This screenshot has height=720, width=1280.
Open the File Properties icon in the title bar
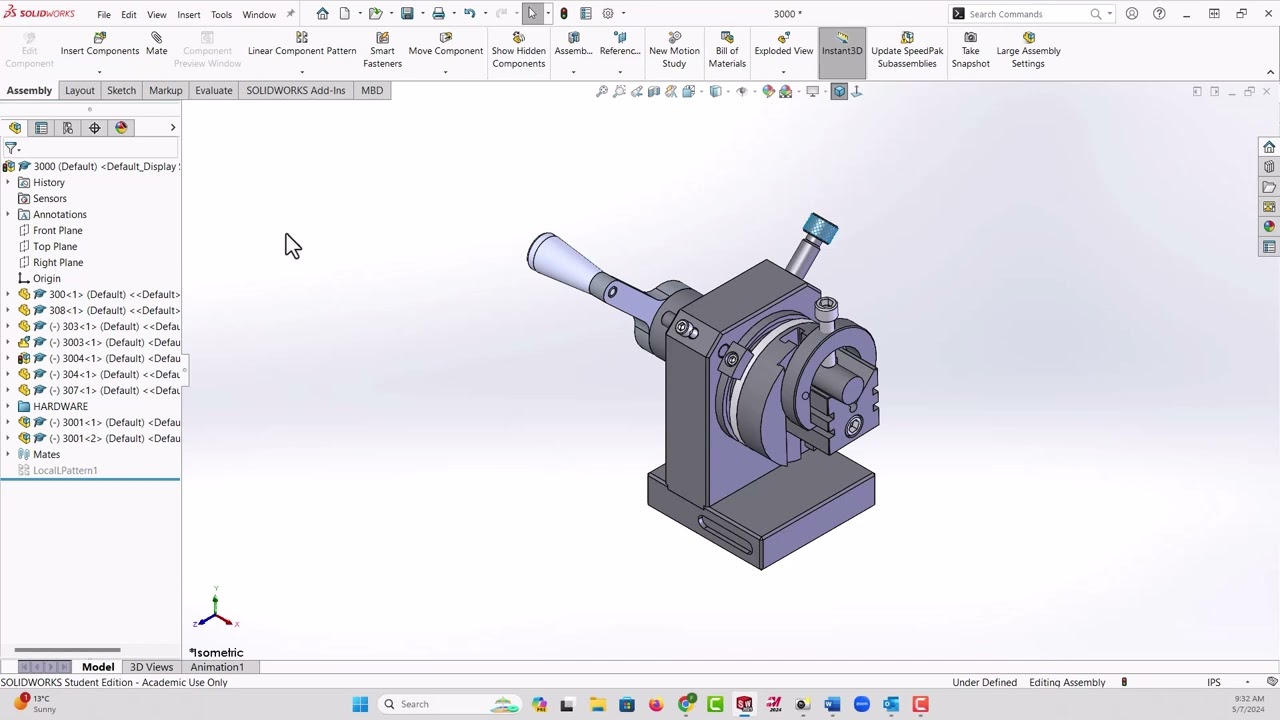586,14
